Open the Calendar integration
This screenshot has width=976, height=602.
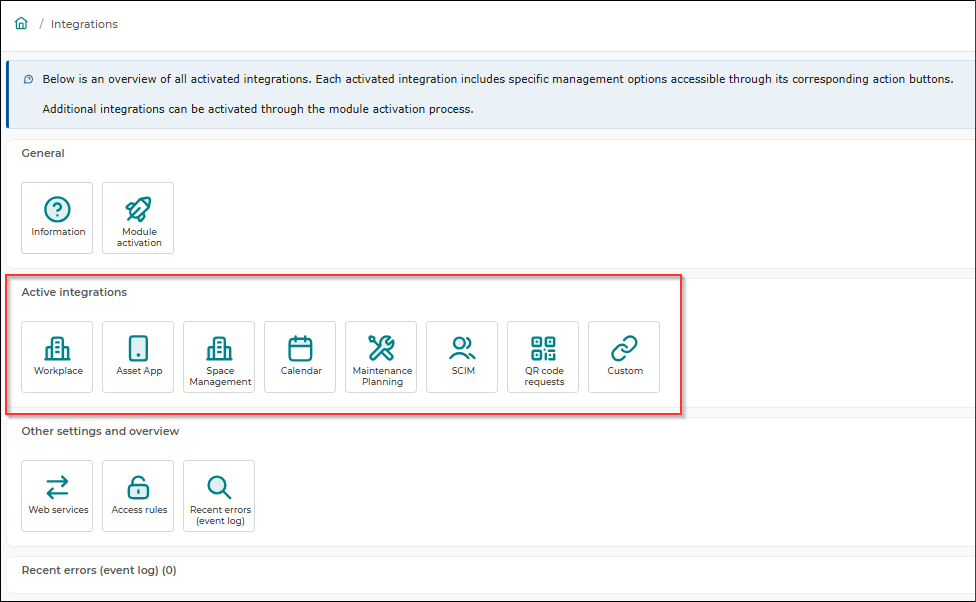tap(300, 357)
